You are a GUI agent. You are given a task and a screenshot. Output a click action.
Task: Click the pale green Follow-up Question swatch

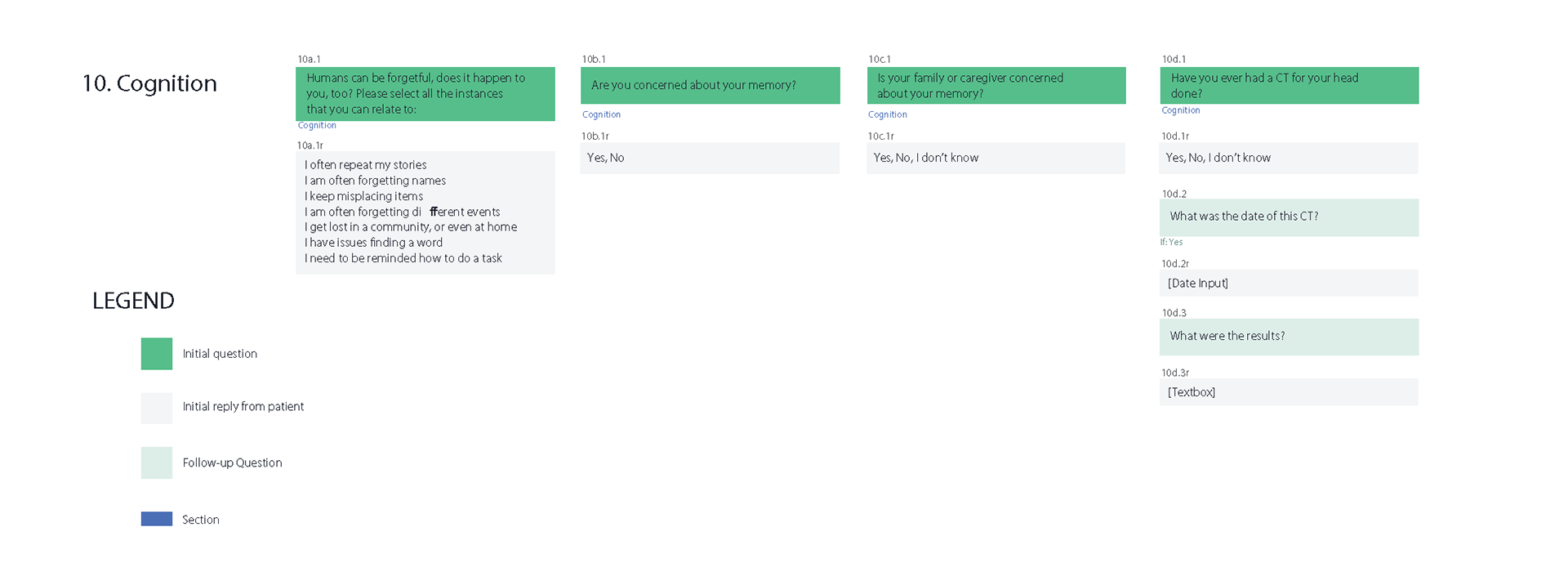pos(157,462)
